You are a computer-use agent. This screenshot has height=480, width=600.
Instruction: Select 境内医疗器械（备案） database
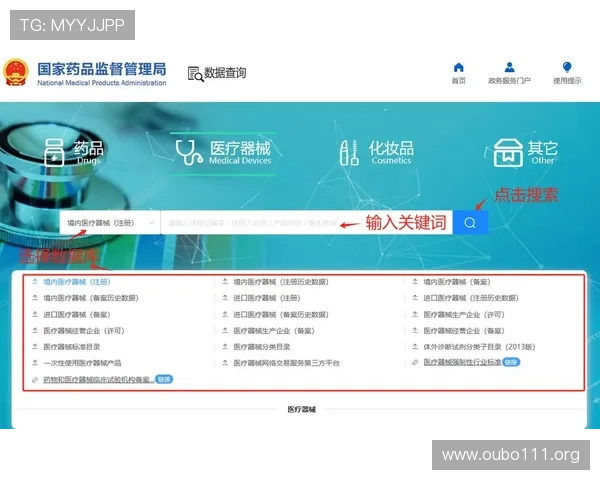(457, 282)
